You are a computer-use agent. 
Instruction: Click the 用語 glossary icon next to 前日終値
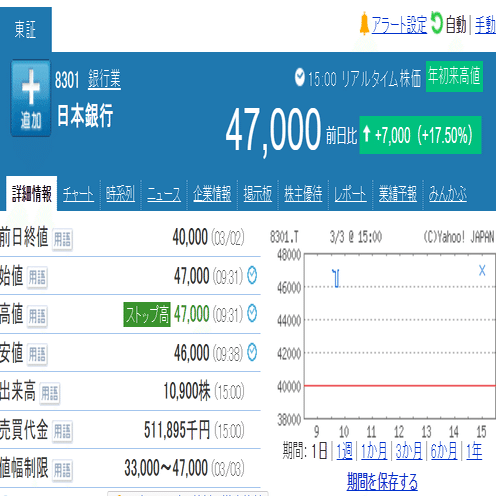click(x=62, y=239)
